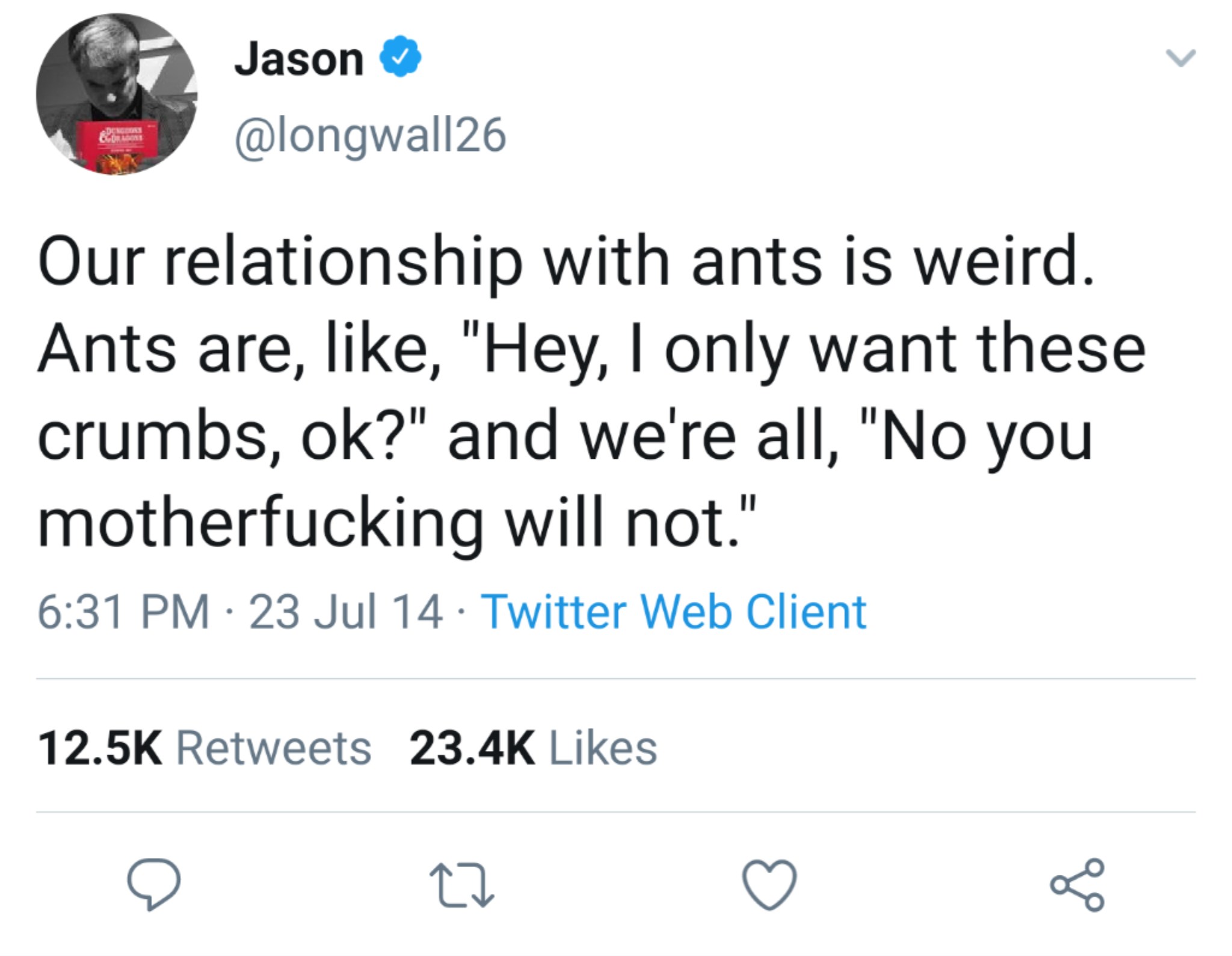The width and height of the screenshot is (1232, 956).
Task: Click the 23 Jul 14 date
Action: point(345,612)
